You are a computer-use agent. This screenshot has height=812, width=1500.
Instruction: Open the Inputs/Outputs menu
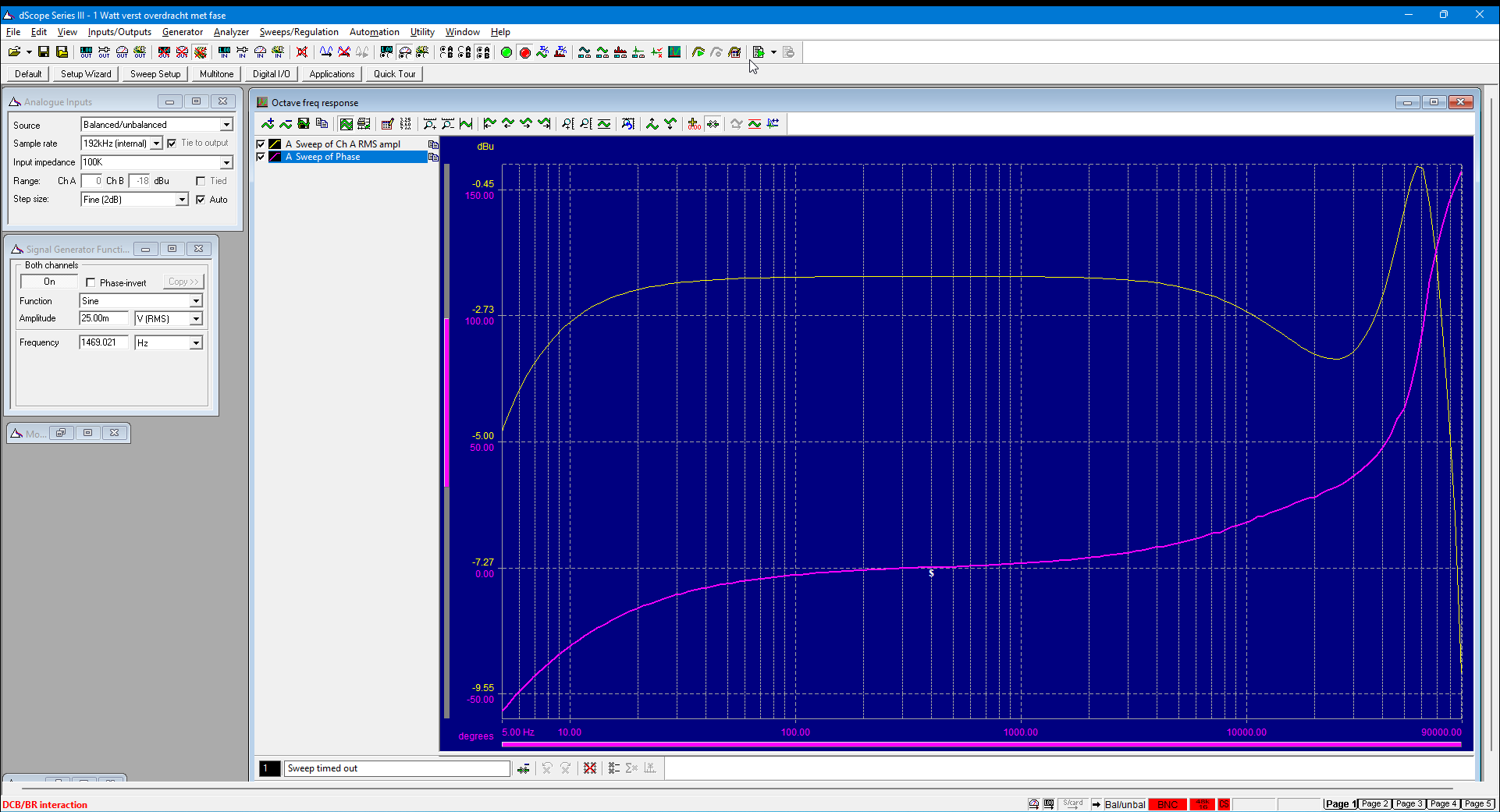click(119, 32)
